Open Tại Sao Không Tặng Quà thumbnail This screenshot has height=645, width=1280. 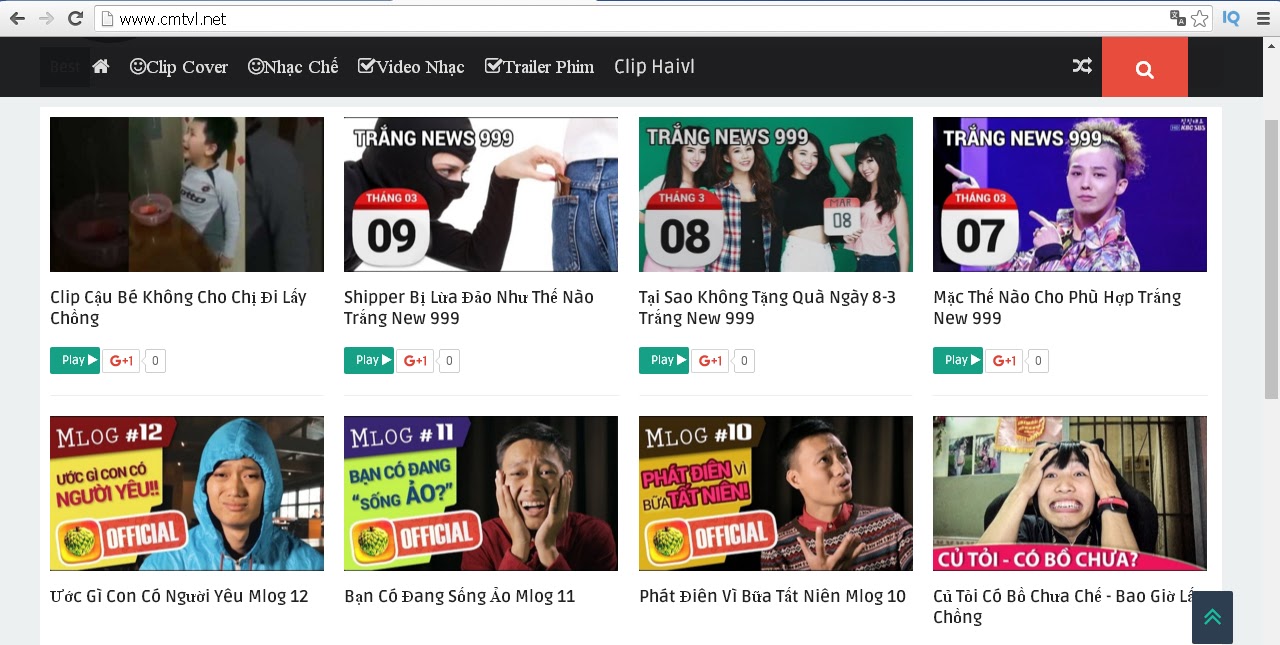776,194
